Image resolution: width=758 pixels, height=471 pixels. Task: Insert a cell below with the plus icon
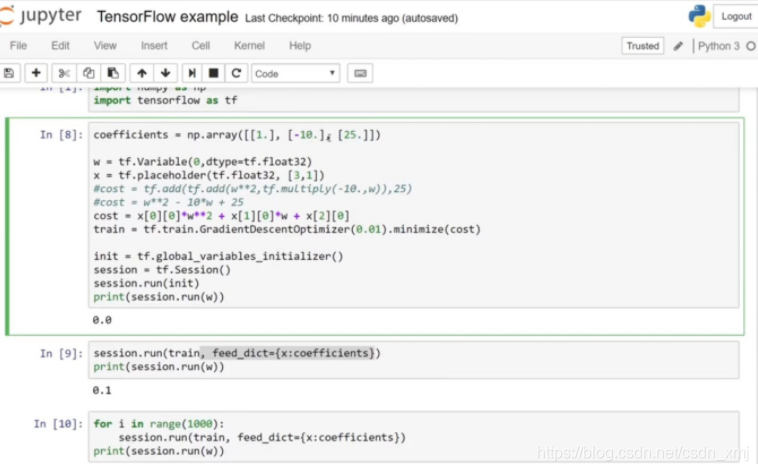tap(36, 73)
